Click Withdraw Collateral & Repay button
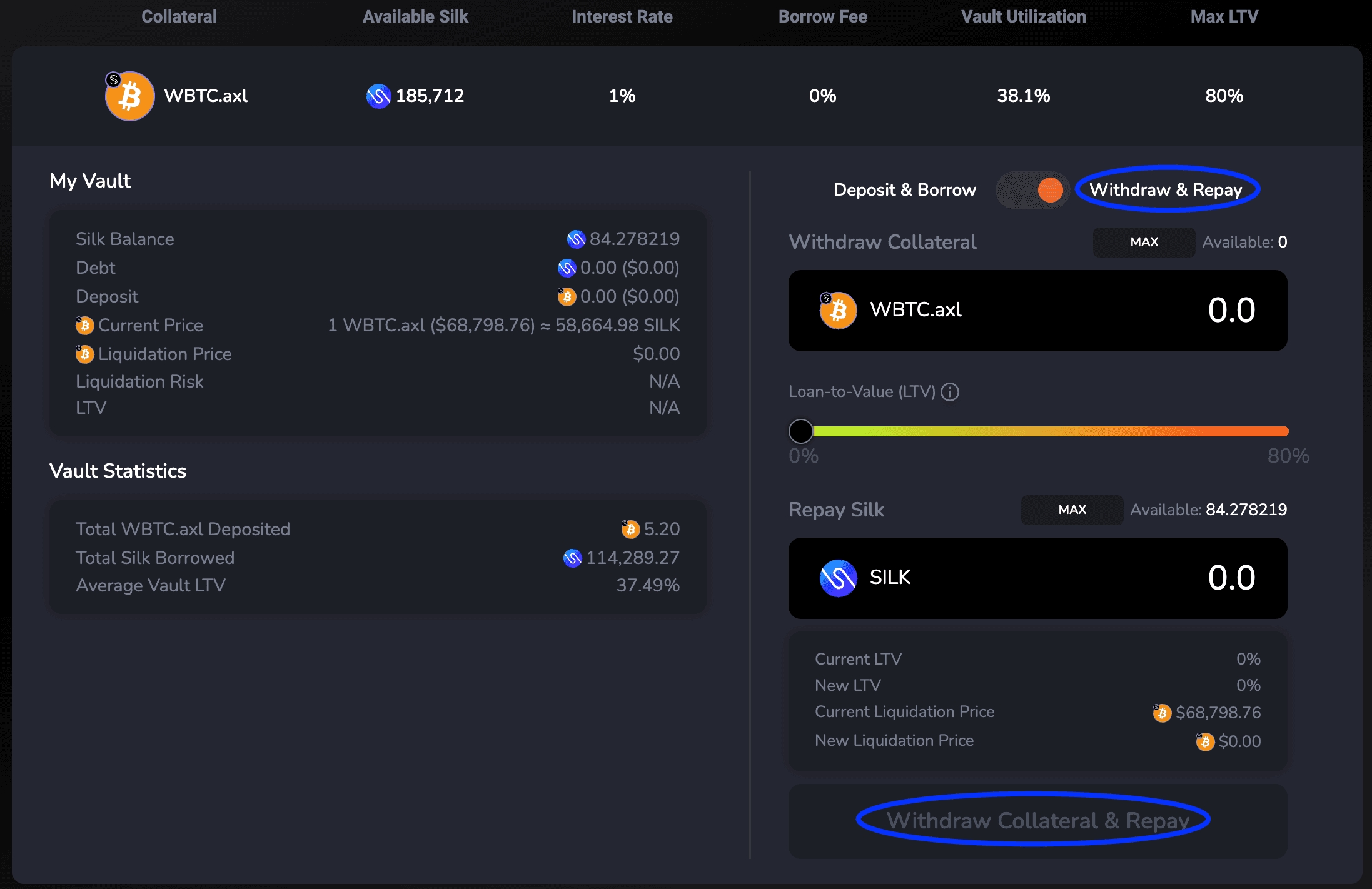The width and height of the screenshot is (1372, 889). pos(1037,821)
